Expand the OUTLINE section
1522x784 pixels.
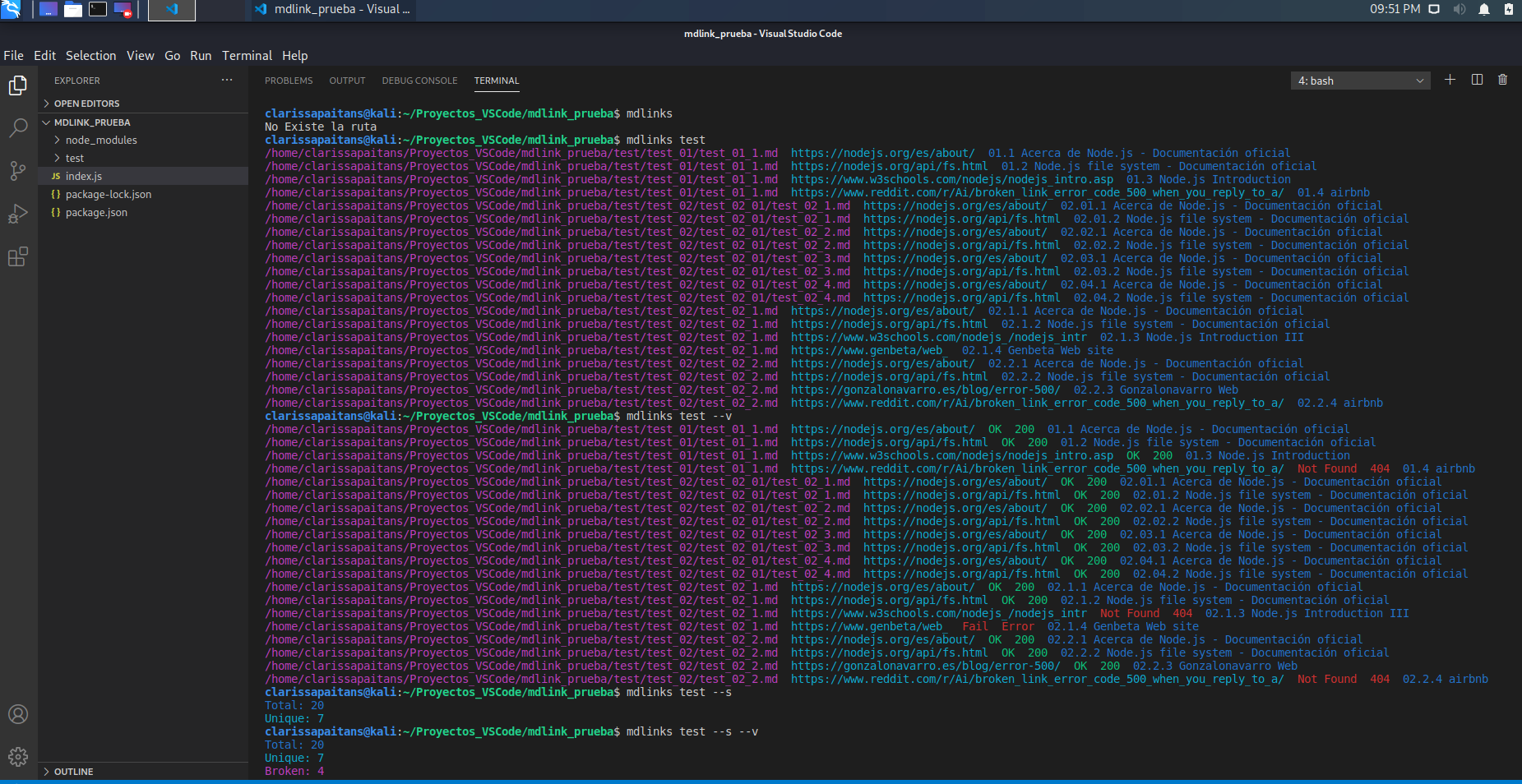(143, 772)
